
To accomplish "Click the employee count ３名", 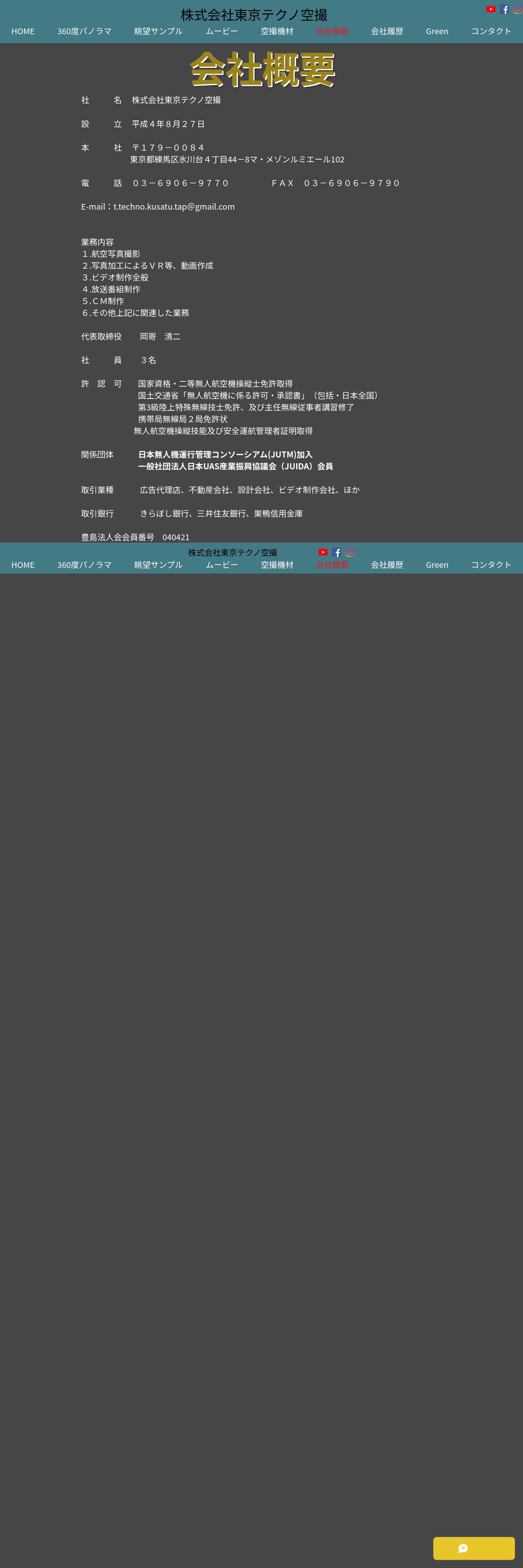I will click(148, 360).
